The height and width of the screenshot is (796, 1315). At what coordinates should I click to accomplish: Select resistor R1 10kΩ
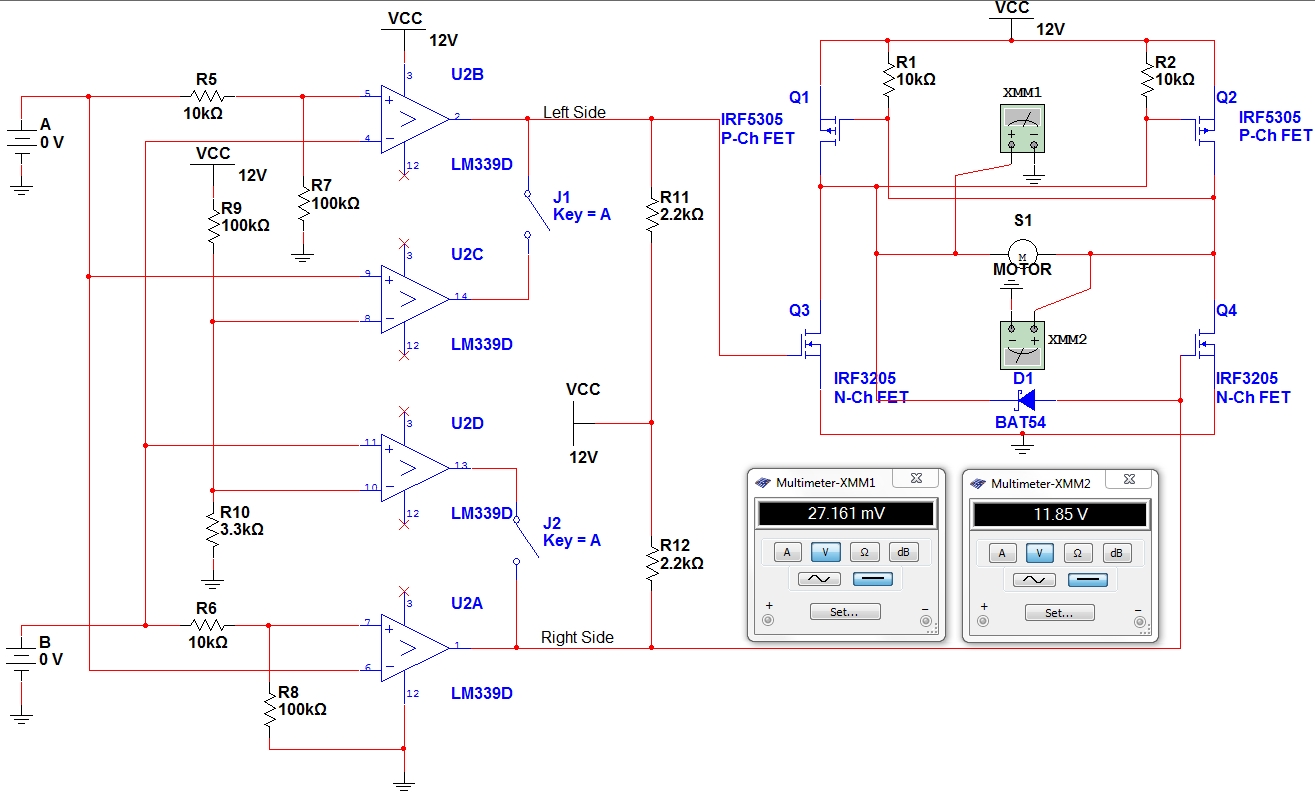(887, 78)
